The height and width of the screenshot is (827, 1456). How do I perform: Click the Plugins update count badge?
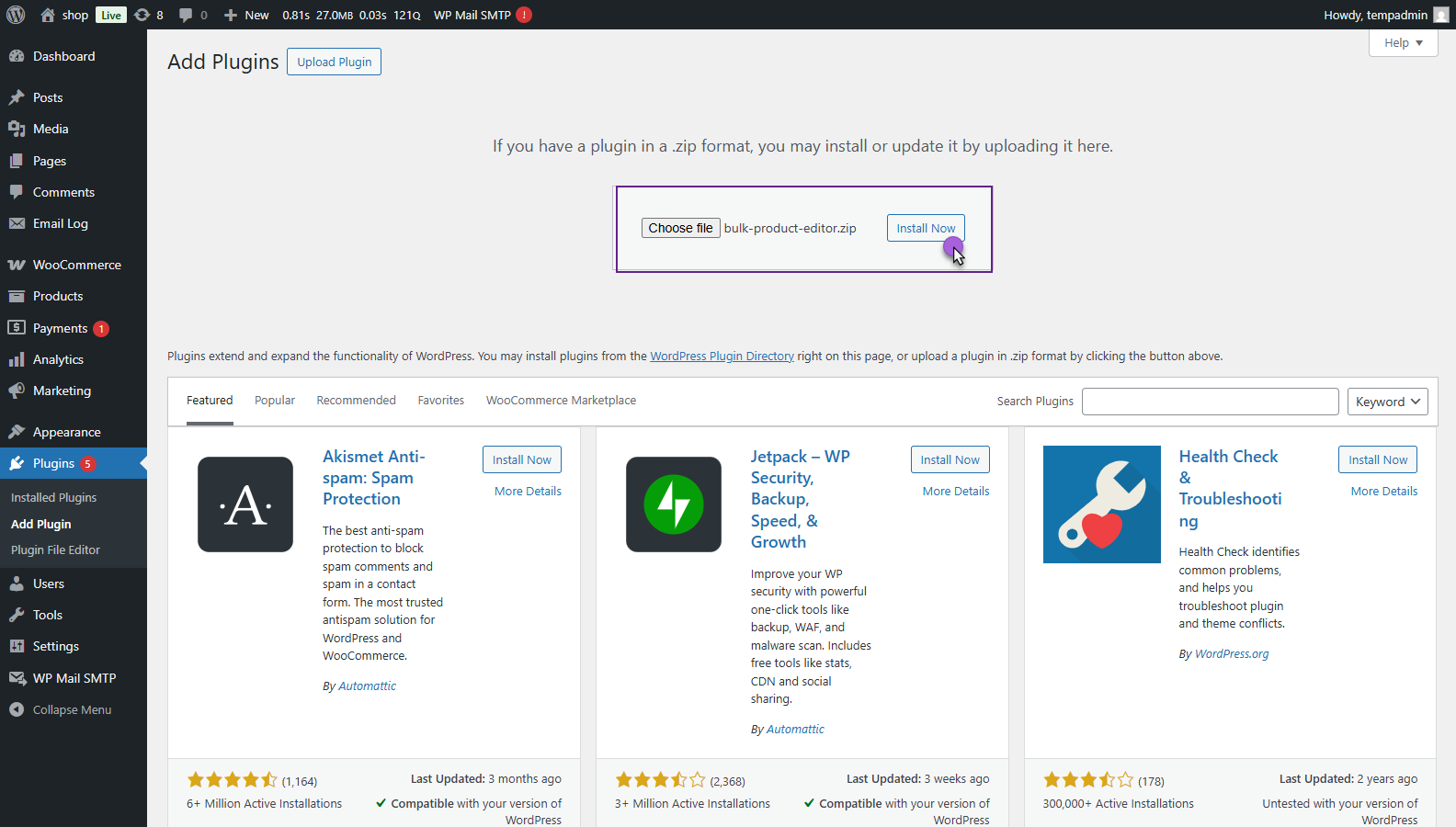click(87, 464)
